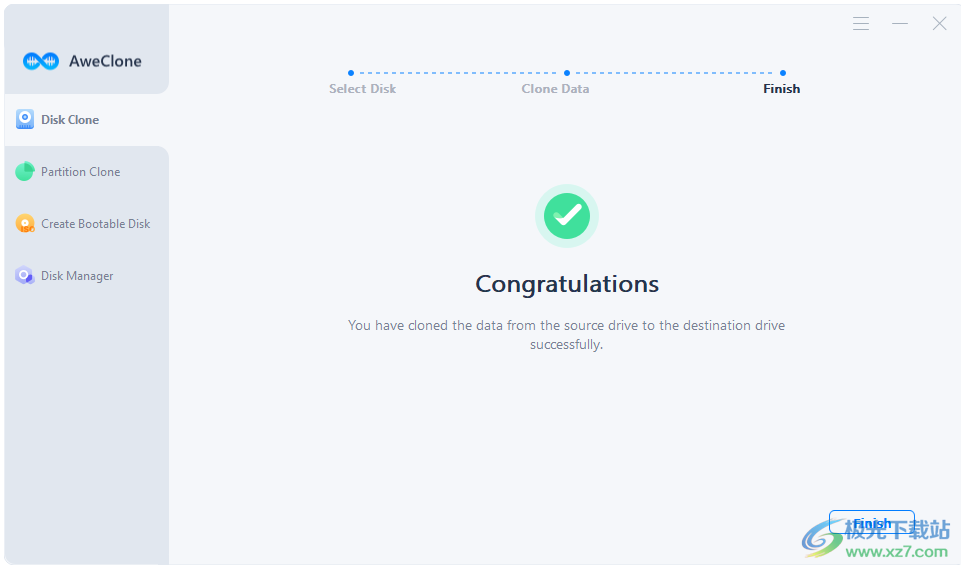Screen dimensions: 961x568
Task: Click the Finish step label
Action: (781, 89)
